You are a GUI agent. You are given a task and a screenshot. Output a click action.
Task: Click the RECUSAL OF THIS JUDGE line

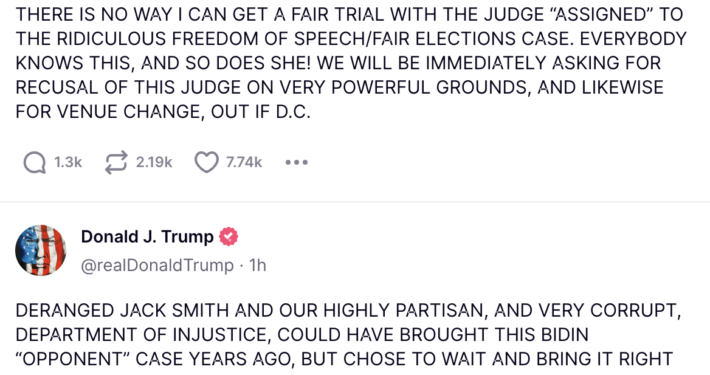pos(340,87)
